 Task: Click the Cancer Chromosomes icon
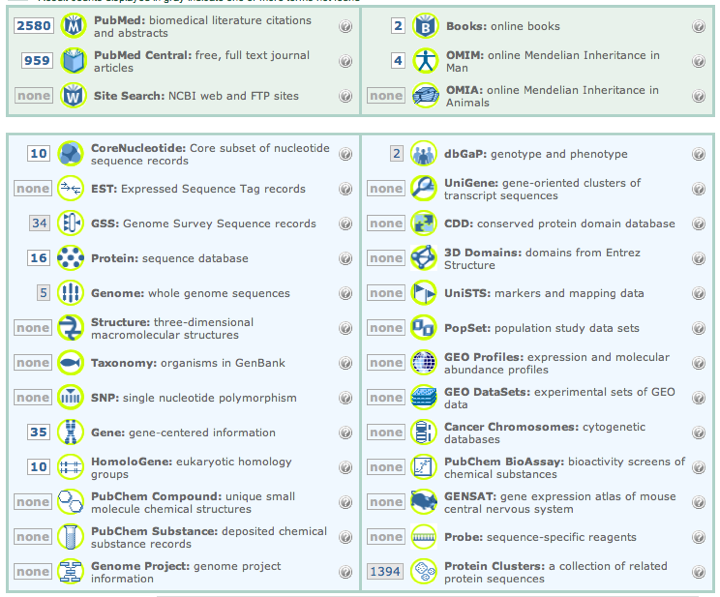pyautogui.click(x=424, y=432)
